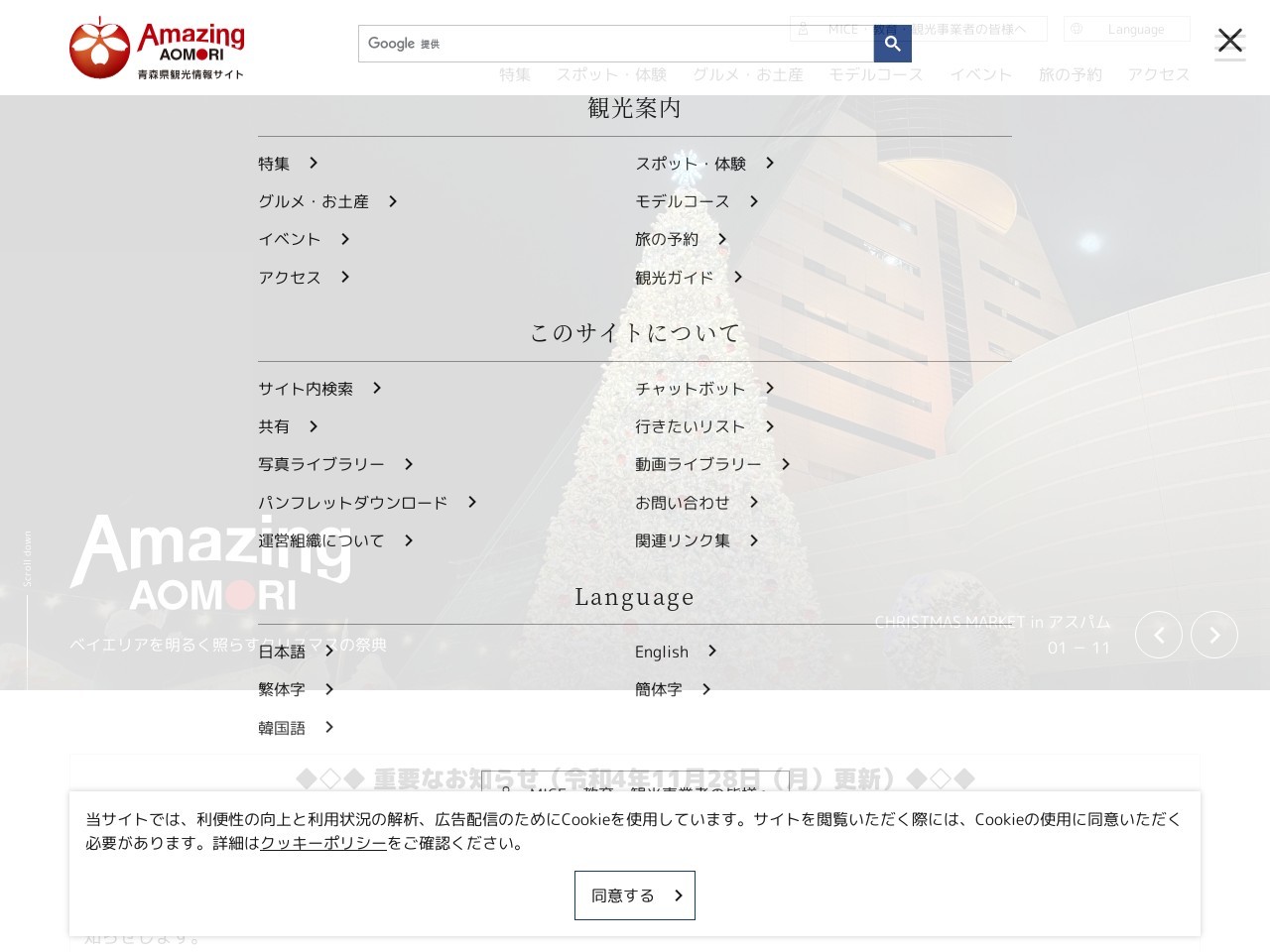Close the overlay menu with the X icon
Viewport: 1270px width, 952px height.
coord(1230,42)
